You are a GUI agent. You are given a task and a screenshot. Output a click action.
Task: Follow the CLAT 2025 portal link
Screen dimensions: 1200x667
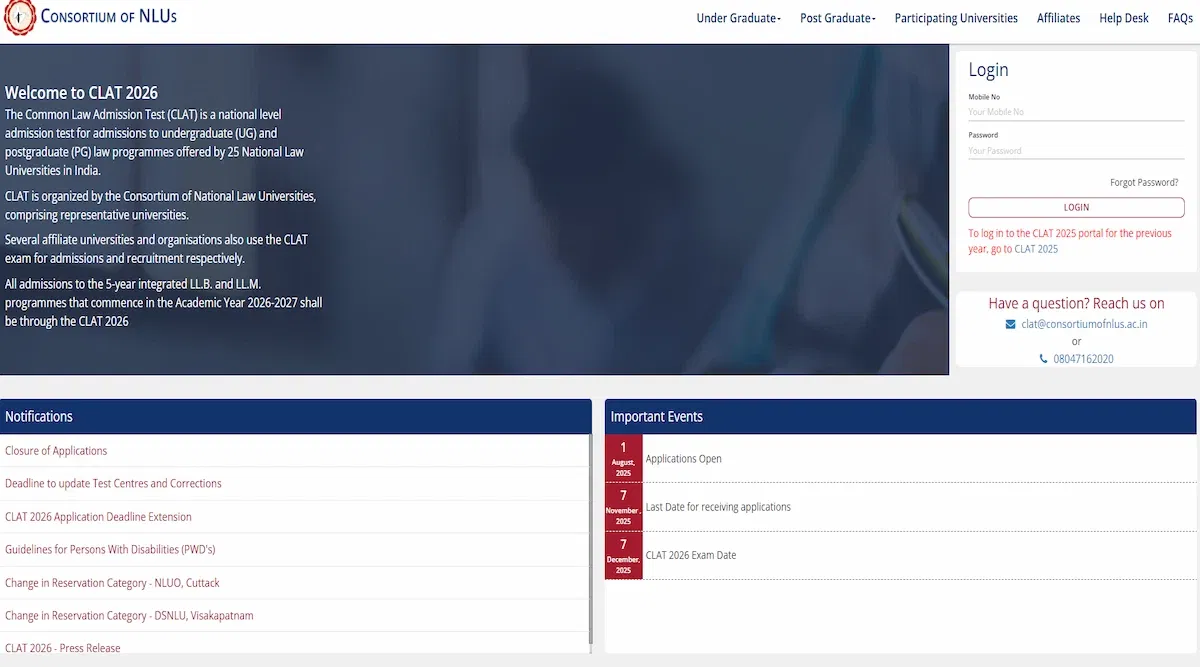click(1035, 249)
